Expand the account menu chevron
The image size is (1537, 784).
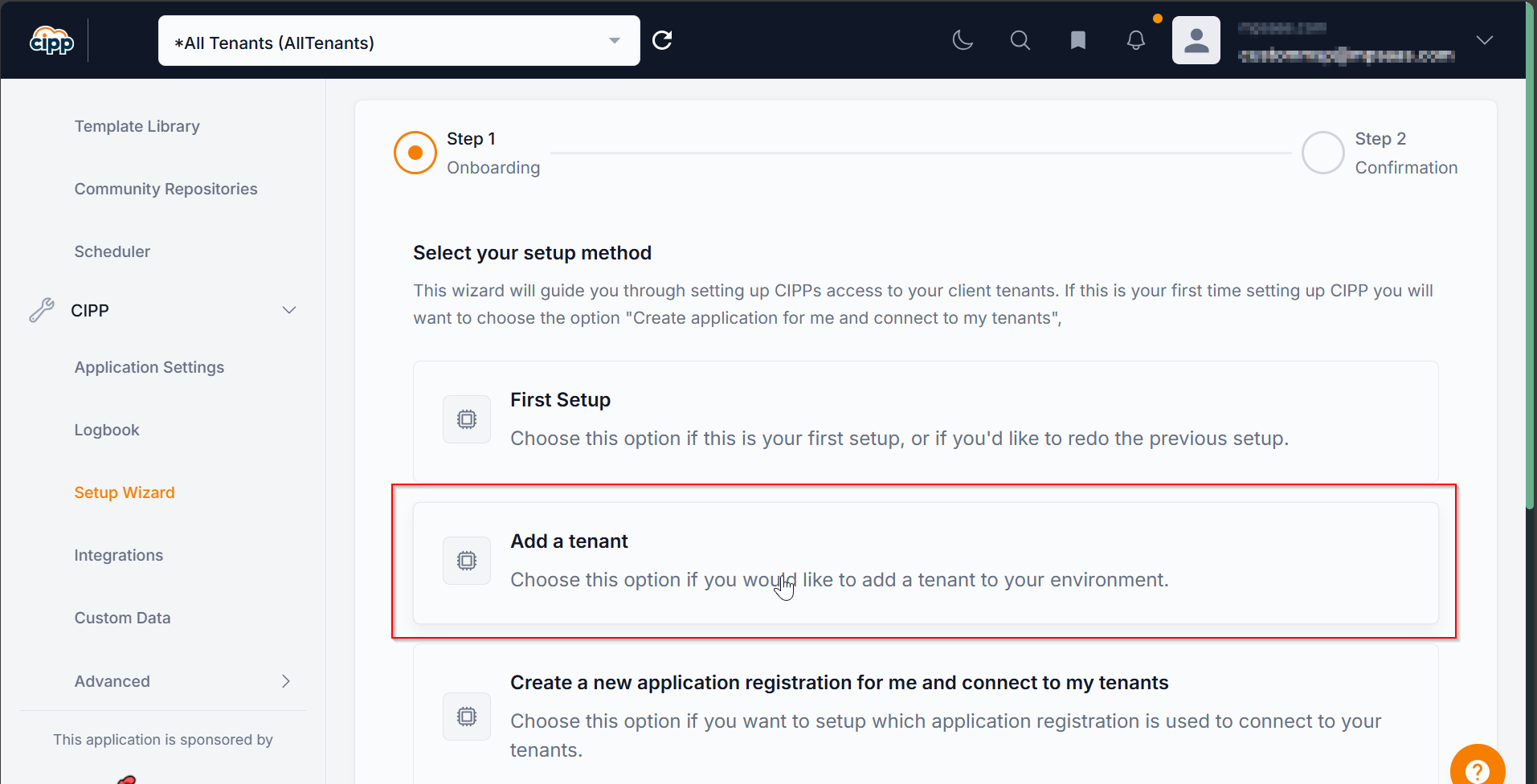pos(1485,40)
